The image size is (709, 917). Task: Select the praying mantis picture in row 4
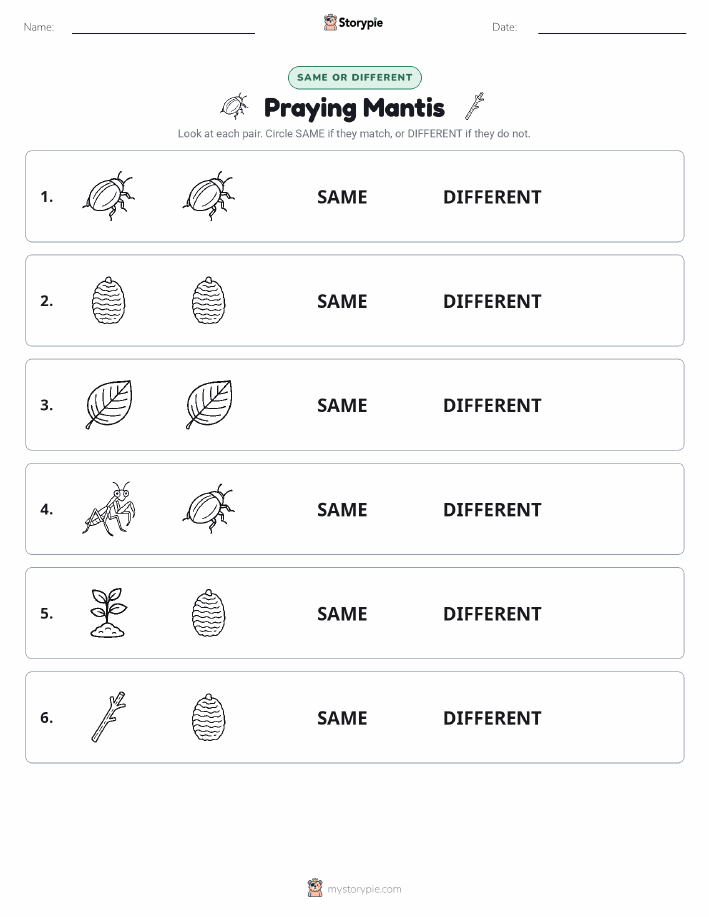(109, 509)
